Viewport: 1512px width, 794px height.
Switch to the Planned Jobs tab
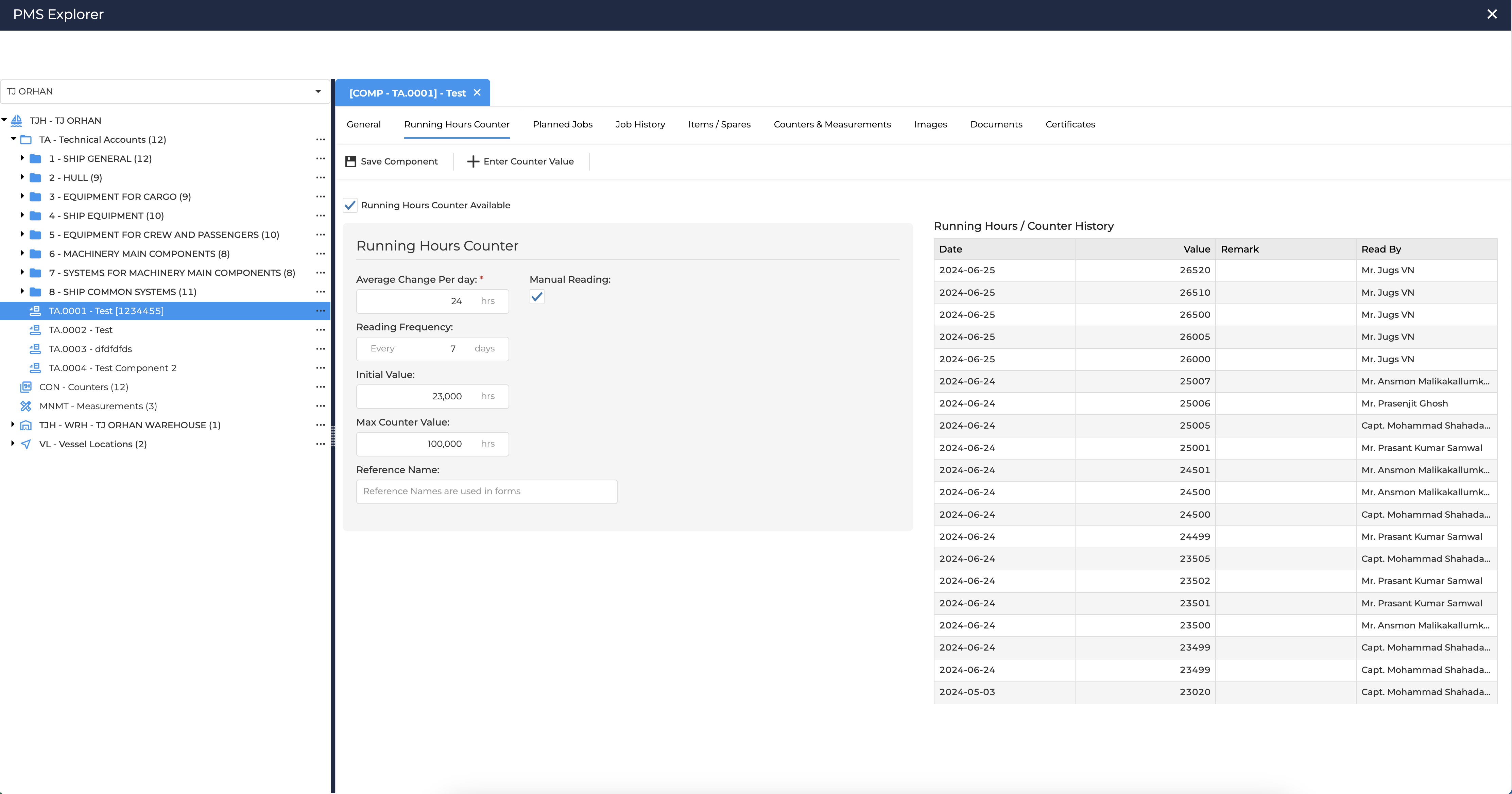pyautogui.click(x=562, y=124)
